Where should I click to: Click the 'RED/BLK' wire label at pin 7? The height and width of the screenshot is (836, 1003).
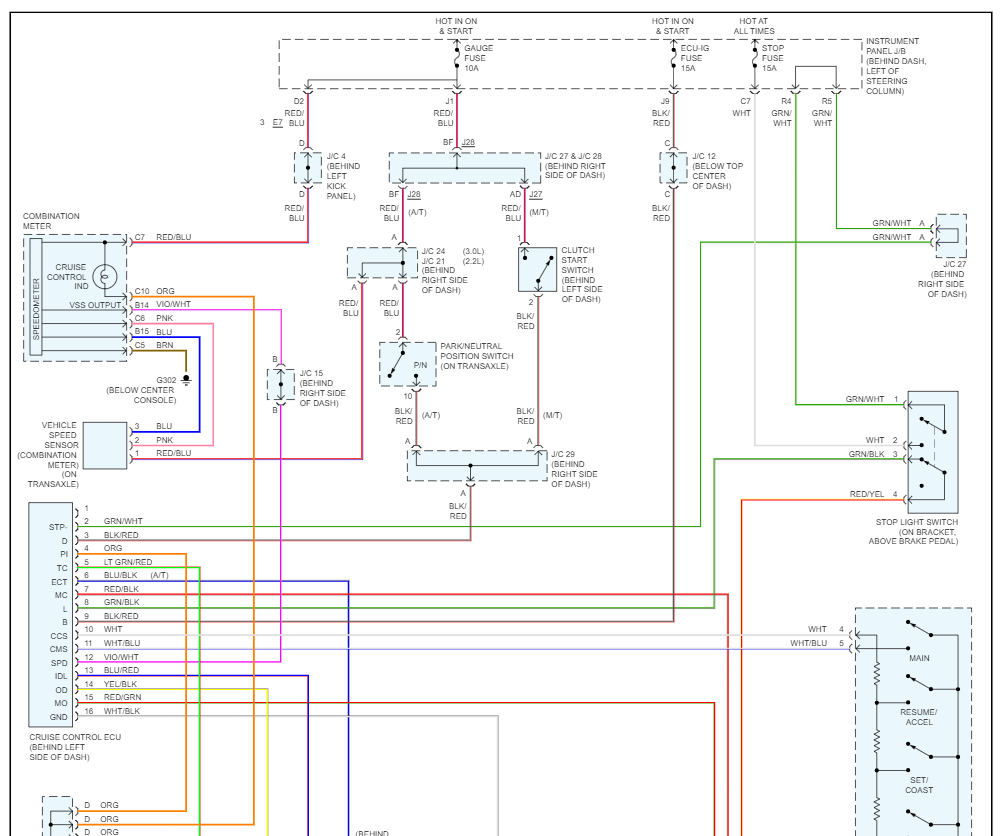(x=122, y=589)
